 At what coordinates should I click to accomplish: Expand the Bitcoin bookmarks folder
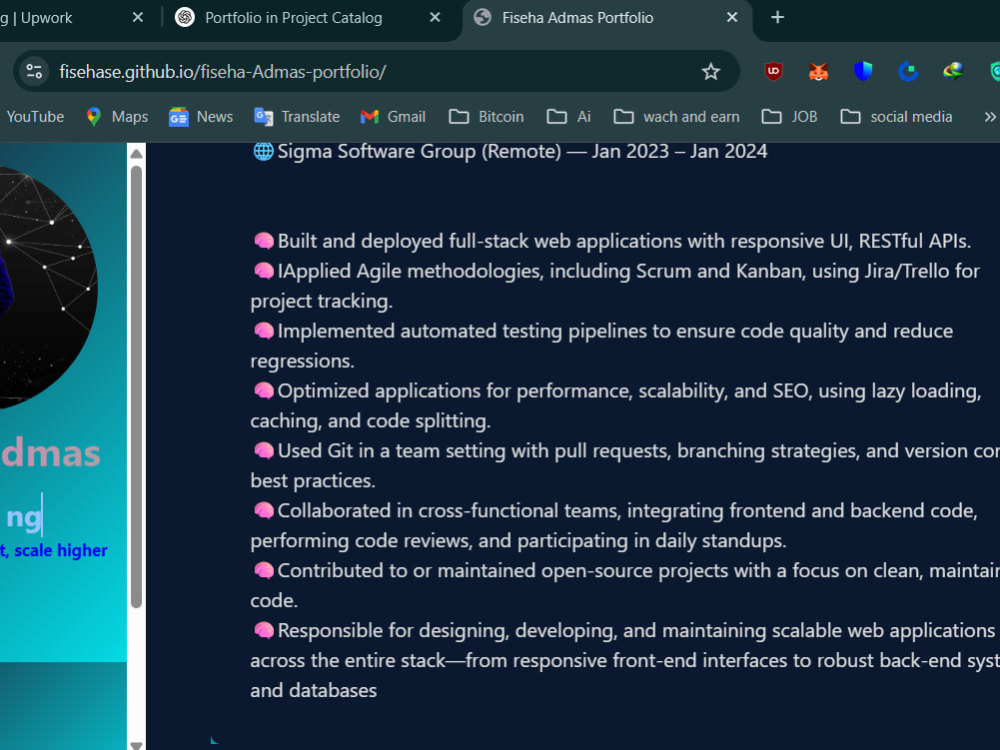(x=486, y=117)
